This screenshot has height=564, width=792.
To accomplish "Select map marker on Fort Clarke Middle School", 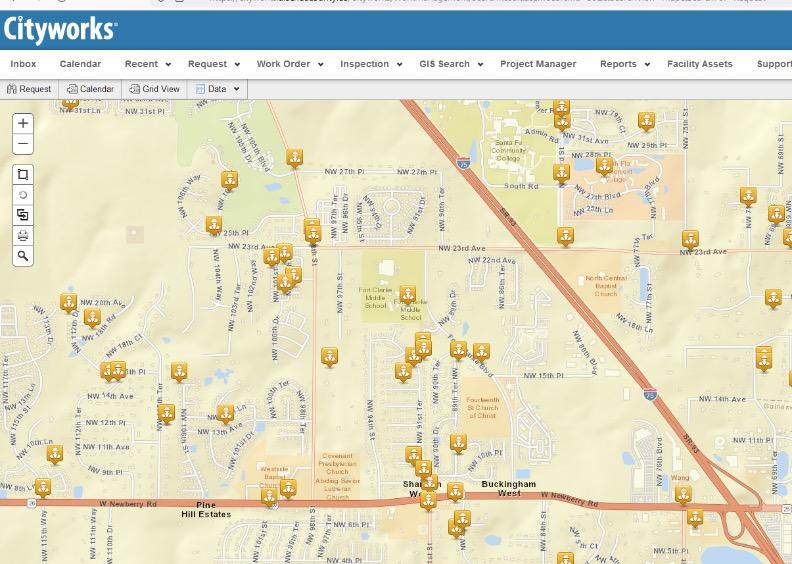I will coord(408,295).
